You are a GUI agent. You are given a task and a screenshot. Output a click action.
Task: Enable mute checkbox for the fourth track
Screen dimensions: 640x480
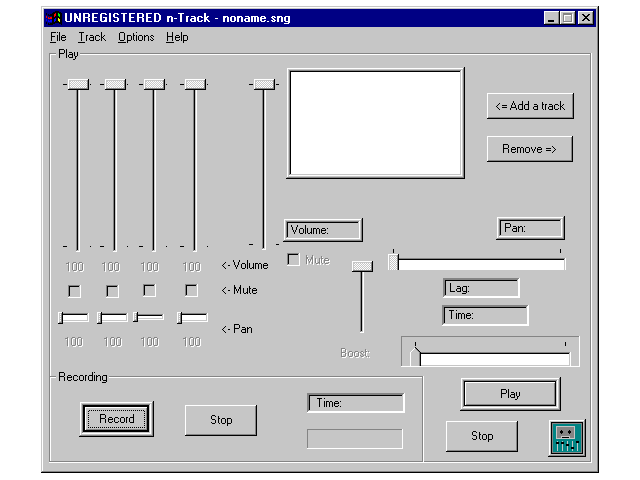point(191,291)
